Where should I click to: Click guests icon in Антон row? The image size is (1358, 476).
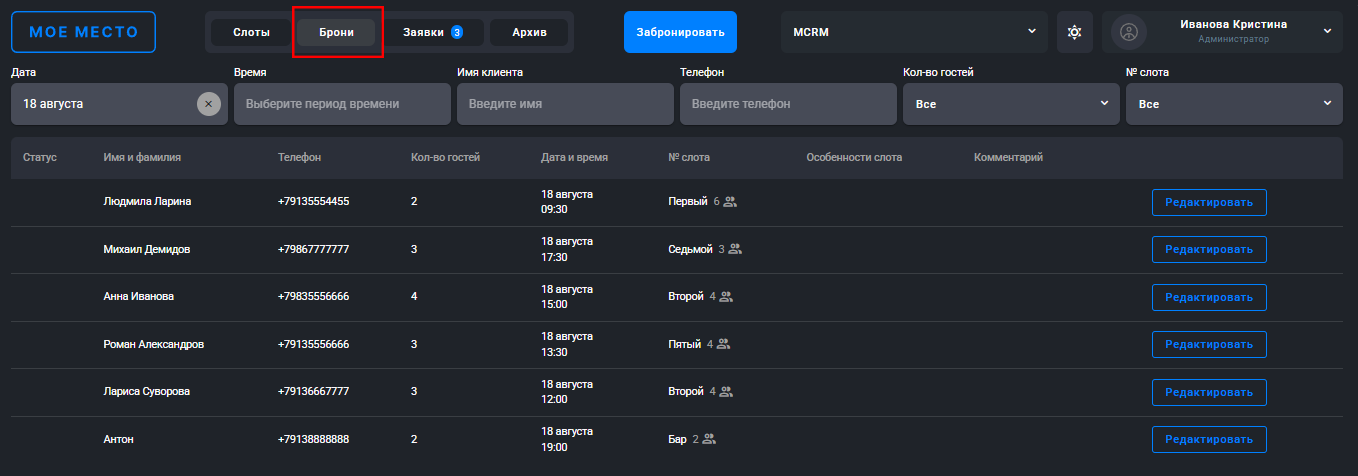(x=709, y=439)
